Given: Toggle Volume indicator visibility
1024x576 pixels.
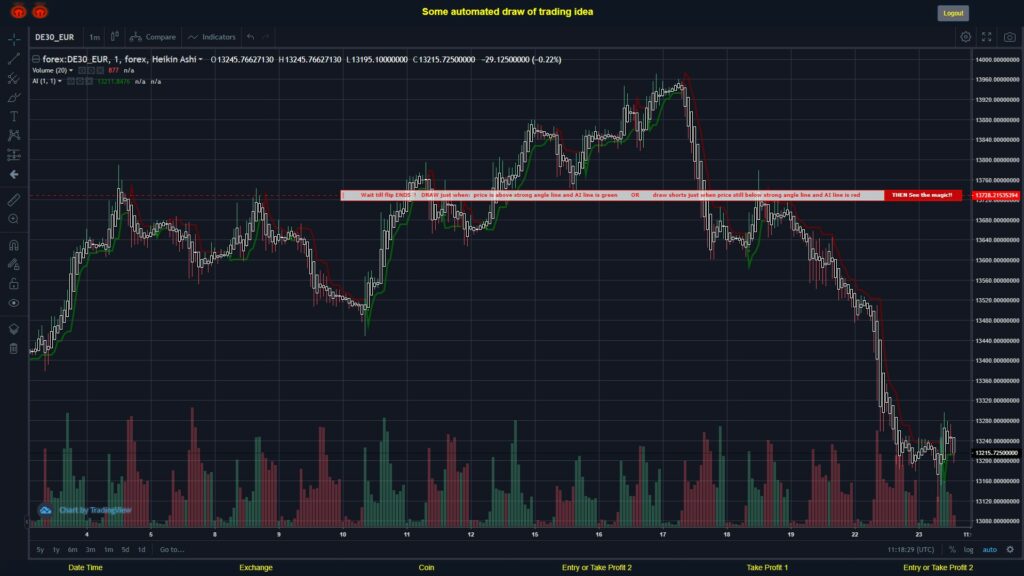Looking at the screenshot, I should point(82,71).
